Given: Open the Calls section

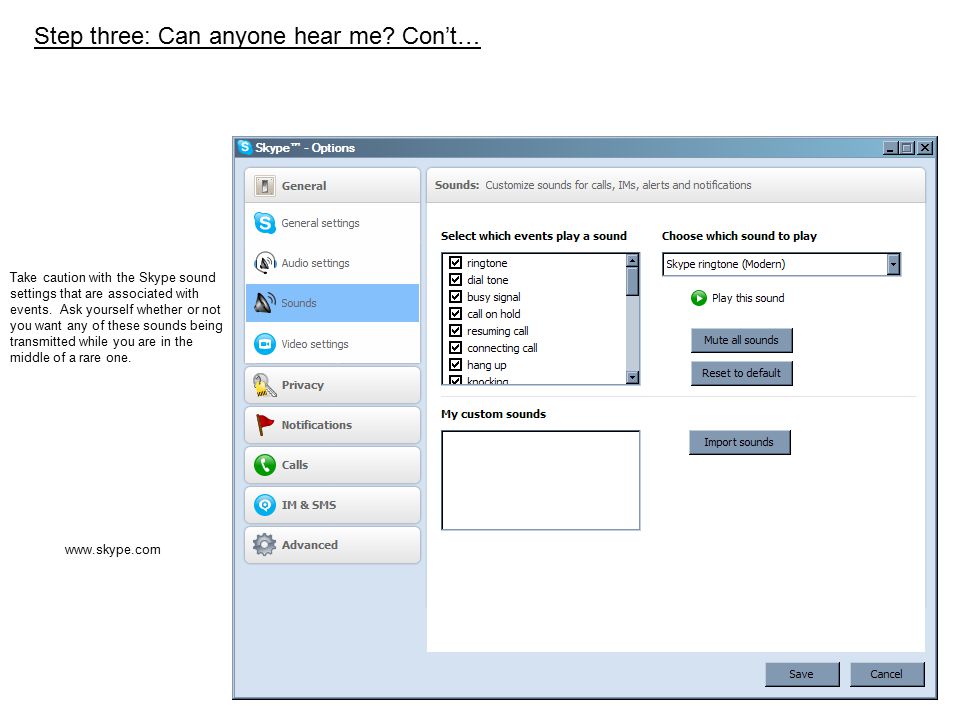Looking at the screenshot, I should pyautogui.click(x=332, y=465).
